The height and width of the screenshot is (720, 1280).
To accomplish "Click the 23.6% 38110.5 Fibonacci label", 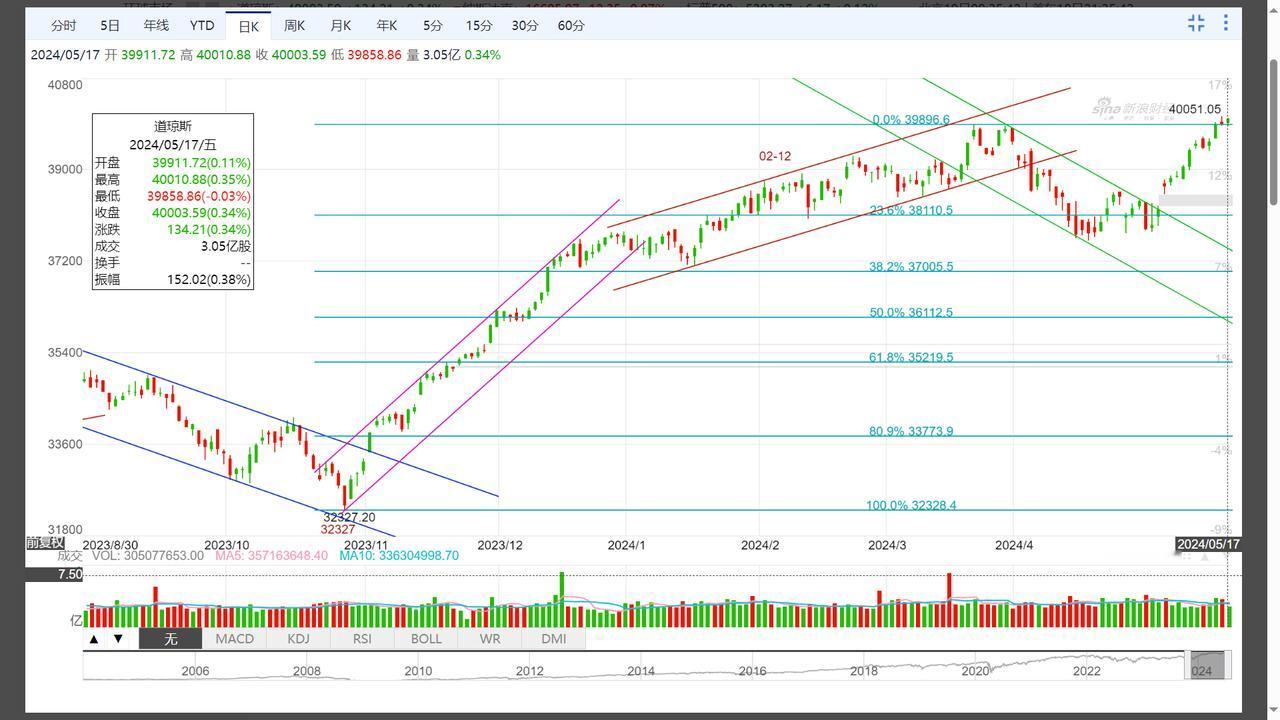I will (911, 211).
